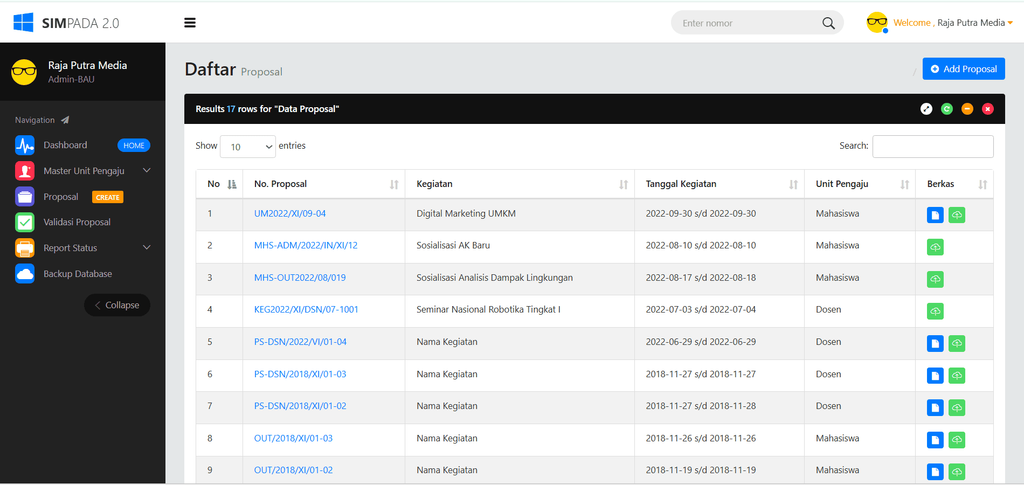Expand the Report Status submenu
The width and height of the screenshot is (1024, 485).
click(x=83, y=248)
